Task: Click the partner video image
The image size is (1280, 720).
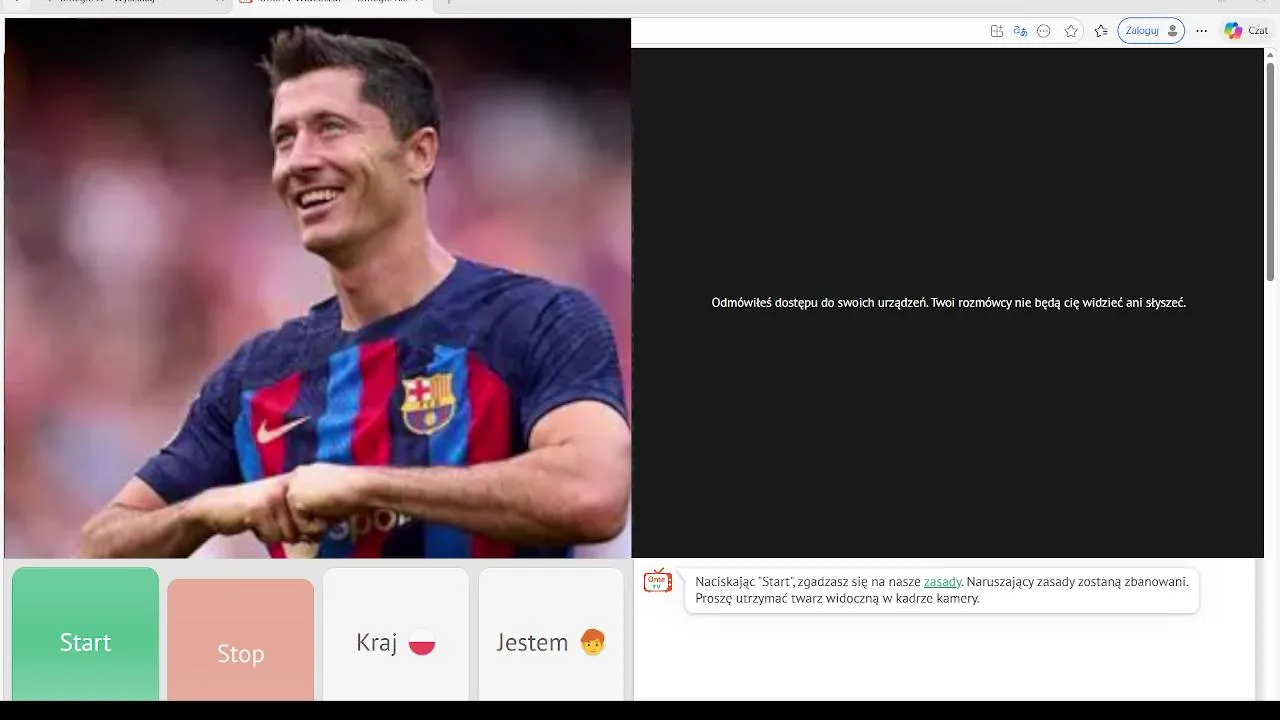Action: click(x=318, y=288)
